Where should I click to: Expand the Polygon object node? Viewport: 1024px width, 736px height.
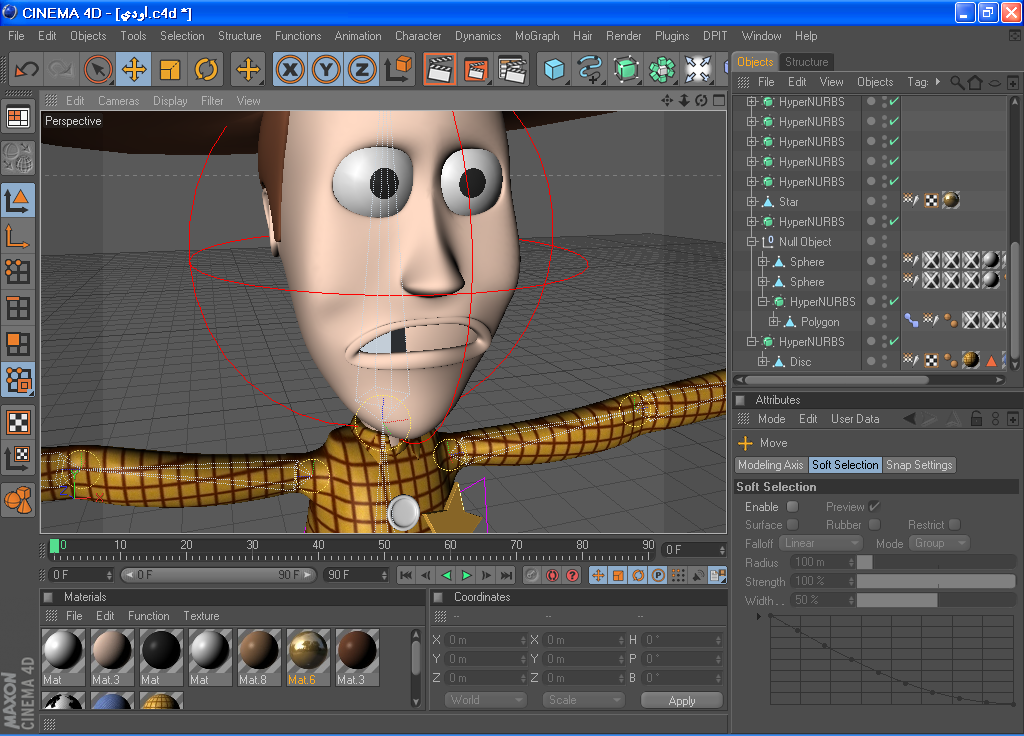coord(773,321)
